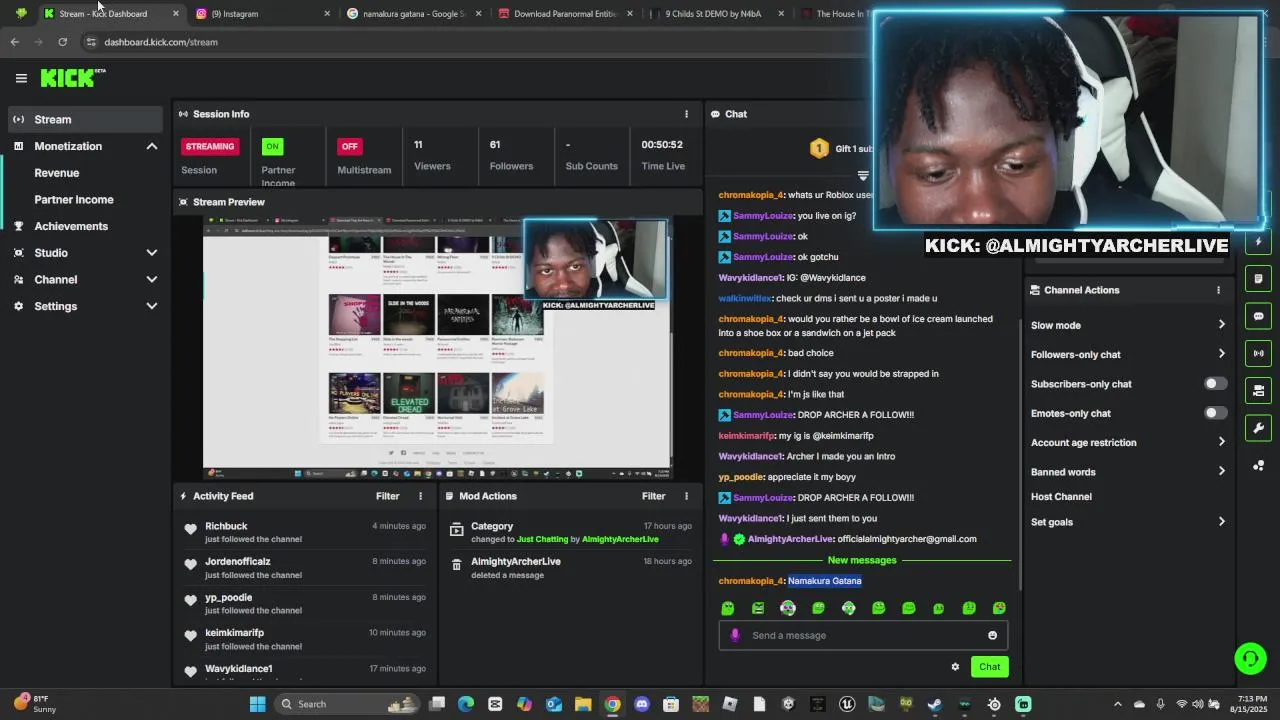The width and height of the screenshot is (1280, 720).
Task: Filter the Mod Actions list
Action: (x=654, y=496)
